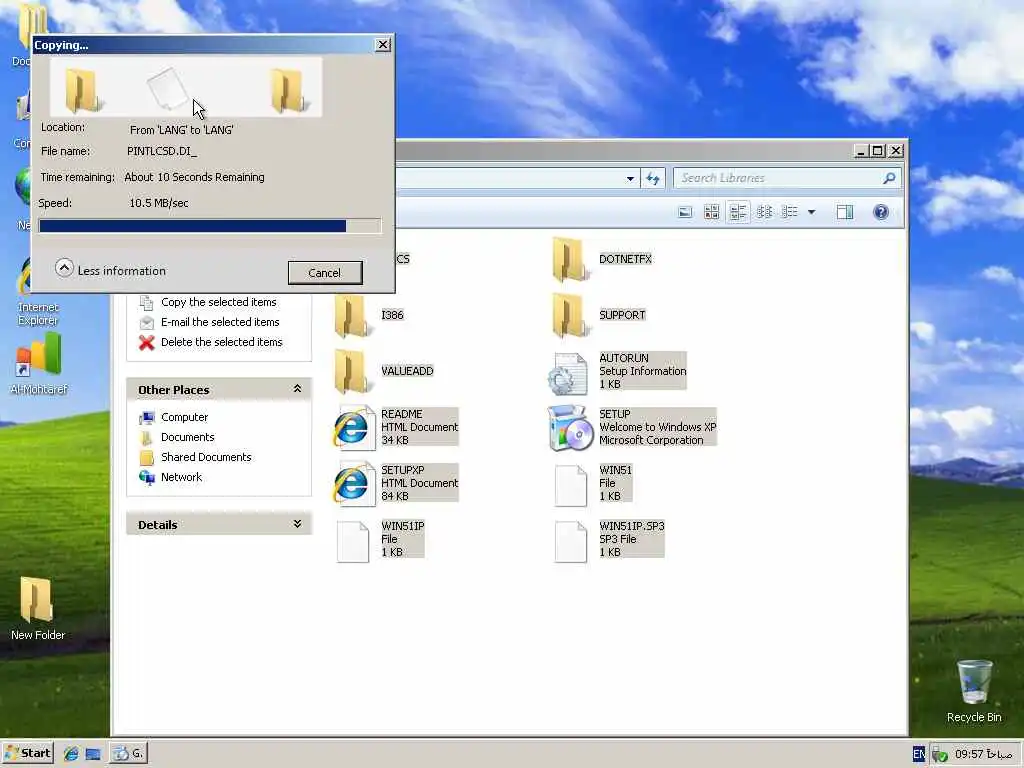The width and height of the screenshot is (1024, 768).
Task: Switch to details list view icon
Action: coord(790,212)
